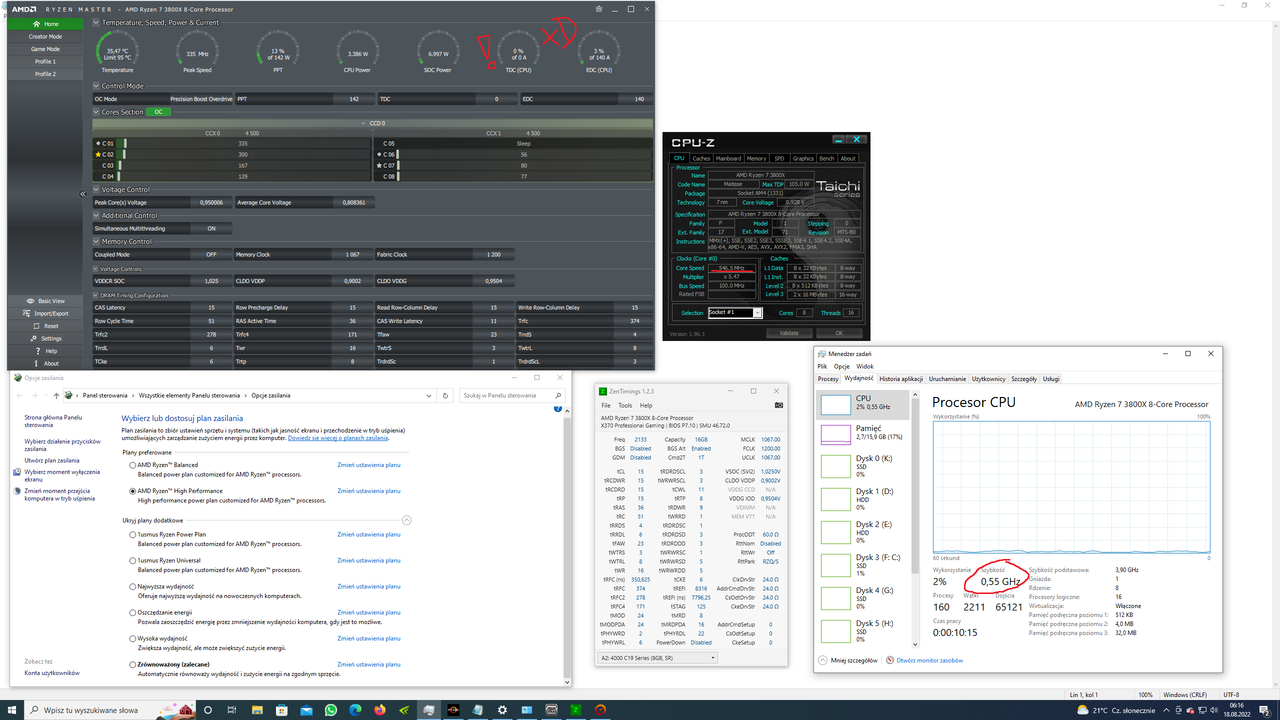Viewport: 1280px width, 720px height.
Task: Open Home in Ryzen Master sidebar
Action: coord(45,23)
